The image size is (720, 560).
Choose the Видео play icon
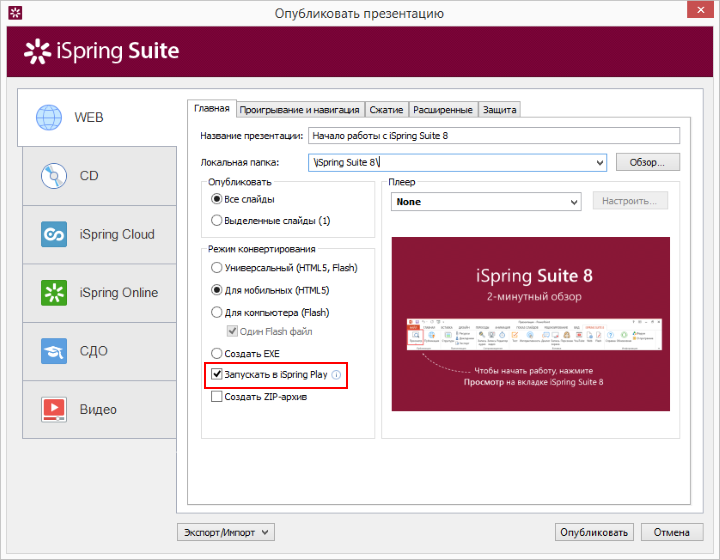tap(54, 409)
